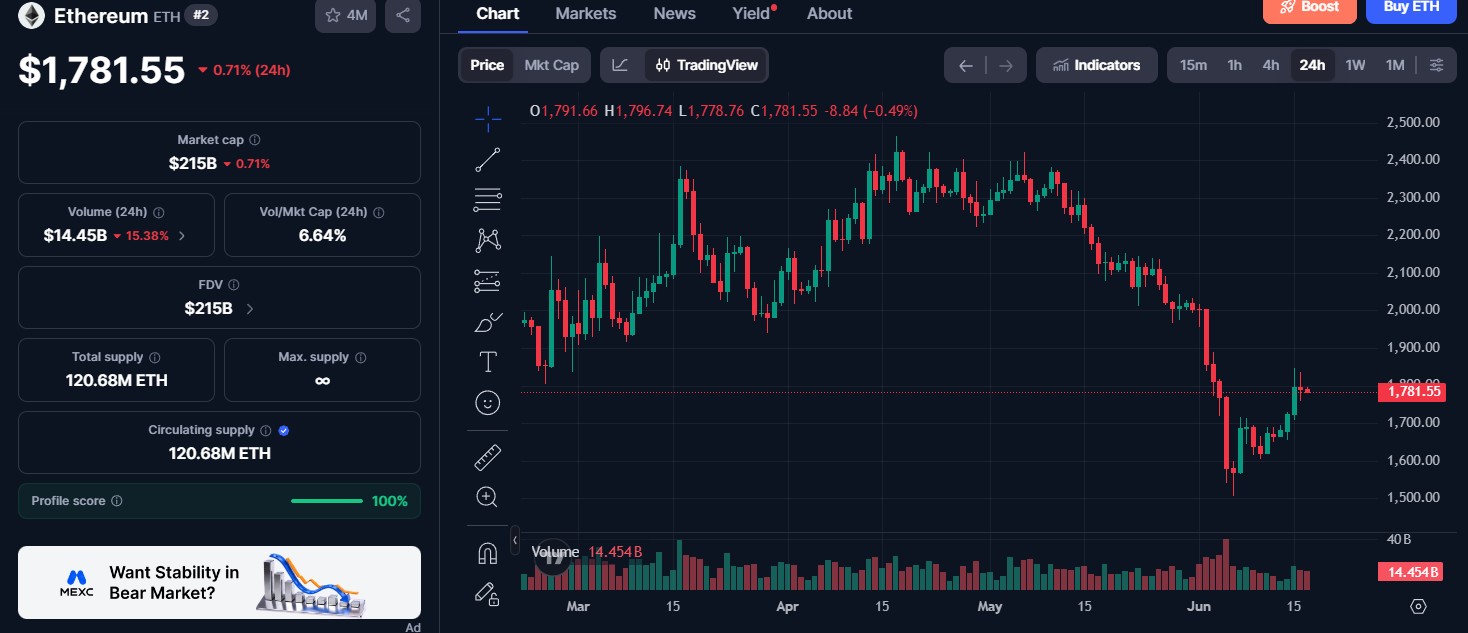Click info icon beside Circulating supply
Screen dimensions: 1468x633
tap(265, 430)
